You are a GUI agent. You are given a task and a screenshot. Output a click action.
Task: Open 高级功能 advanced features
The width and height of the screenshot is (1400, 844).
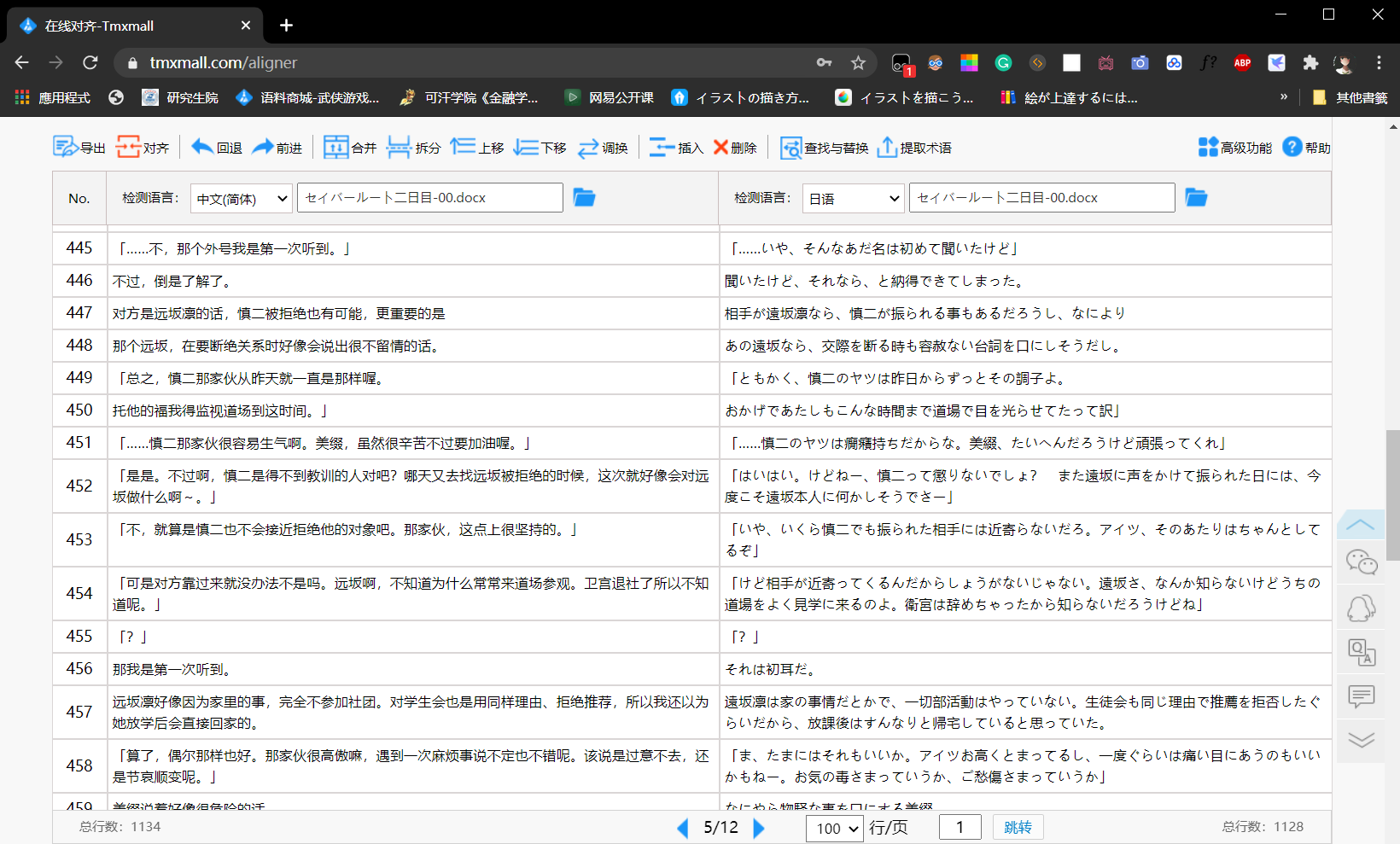click(x=1235, y=148)
